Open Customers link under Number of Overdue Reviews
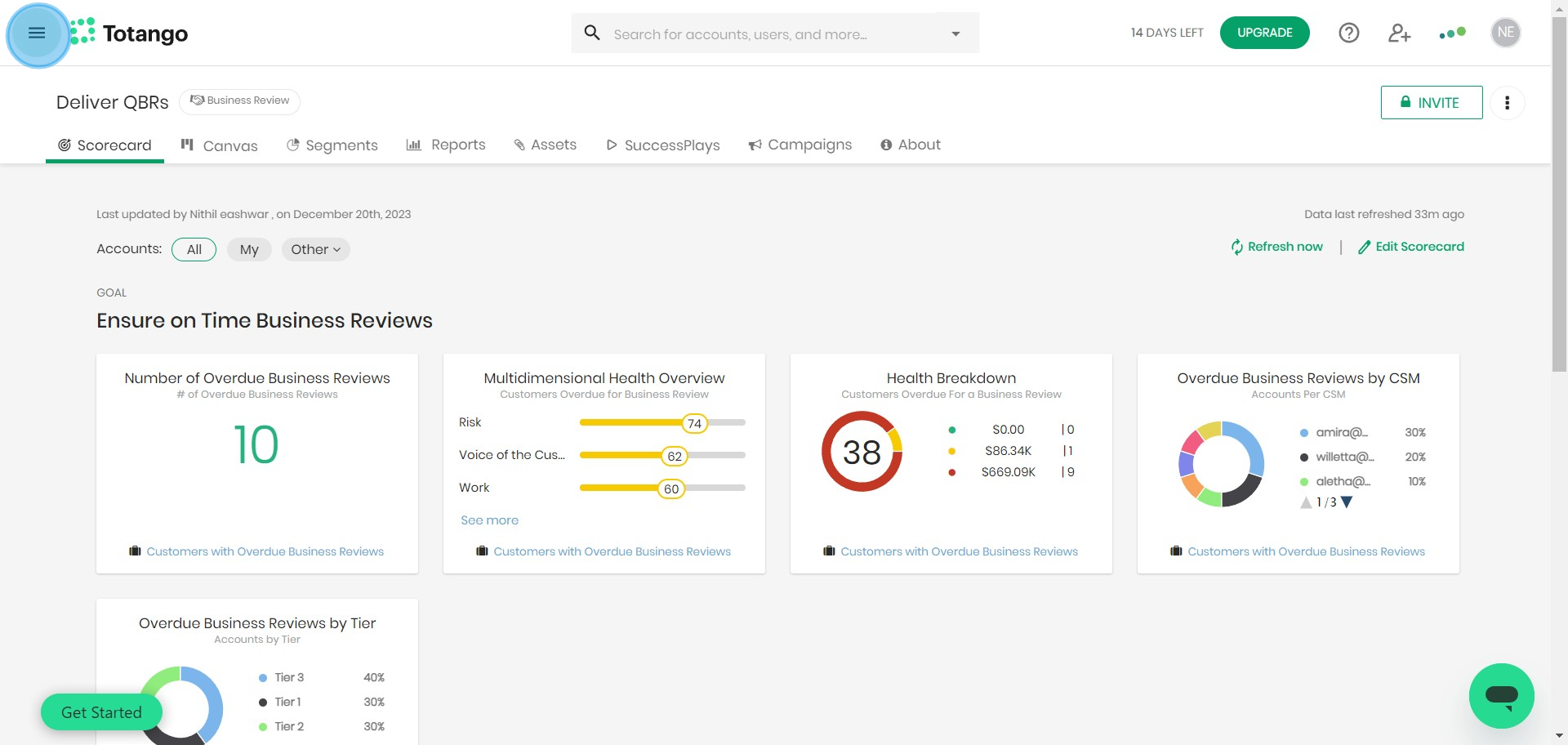This screenshot has height=745, width=1568. pyautogui.click(x=265, y=551)
